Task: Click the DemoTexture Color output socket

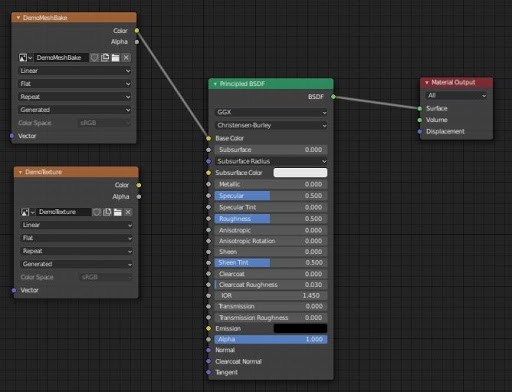Action: click(139, 185)
